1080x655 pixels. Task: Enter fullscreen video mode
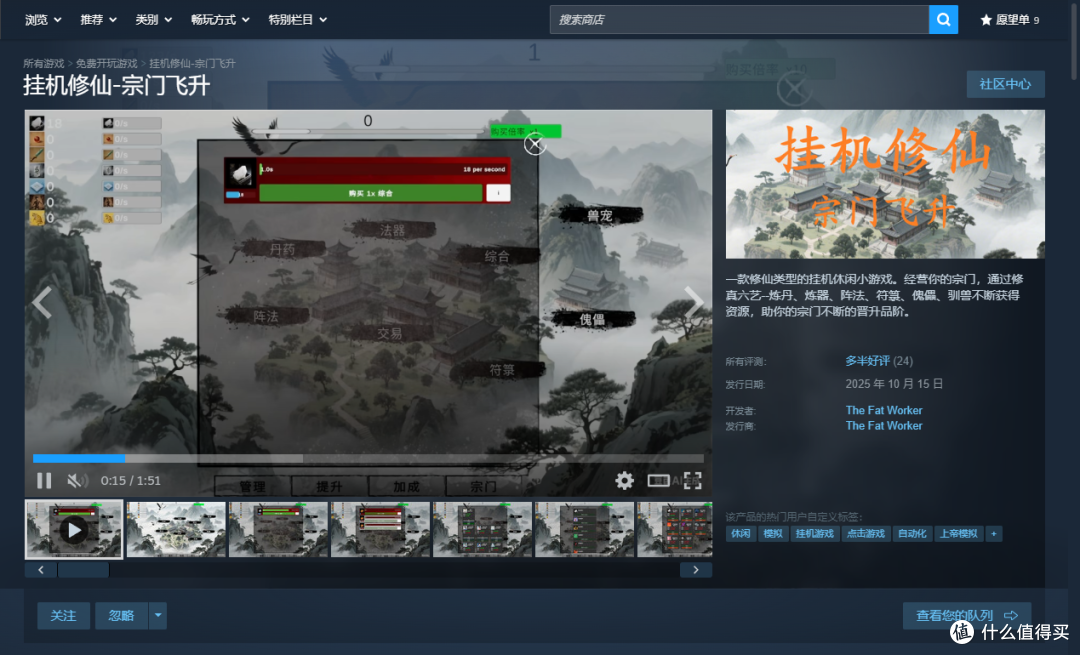tap(693, 480)
